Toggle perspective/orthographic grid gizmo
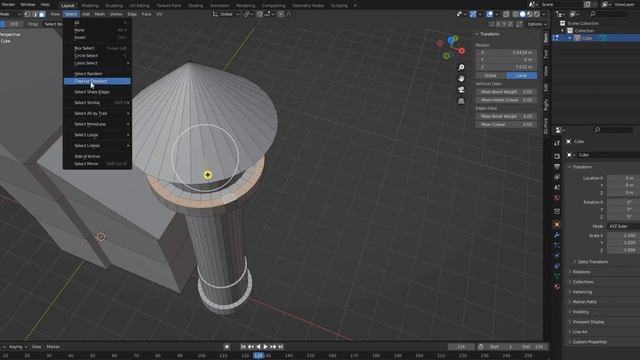The height and width of the screenshot is (360, 640). (x=461, y=101)
